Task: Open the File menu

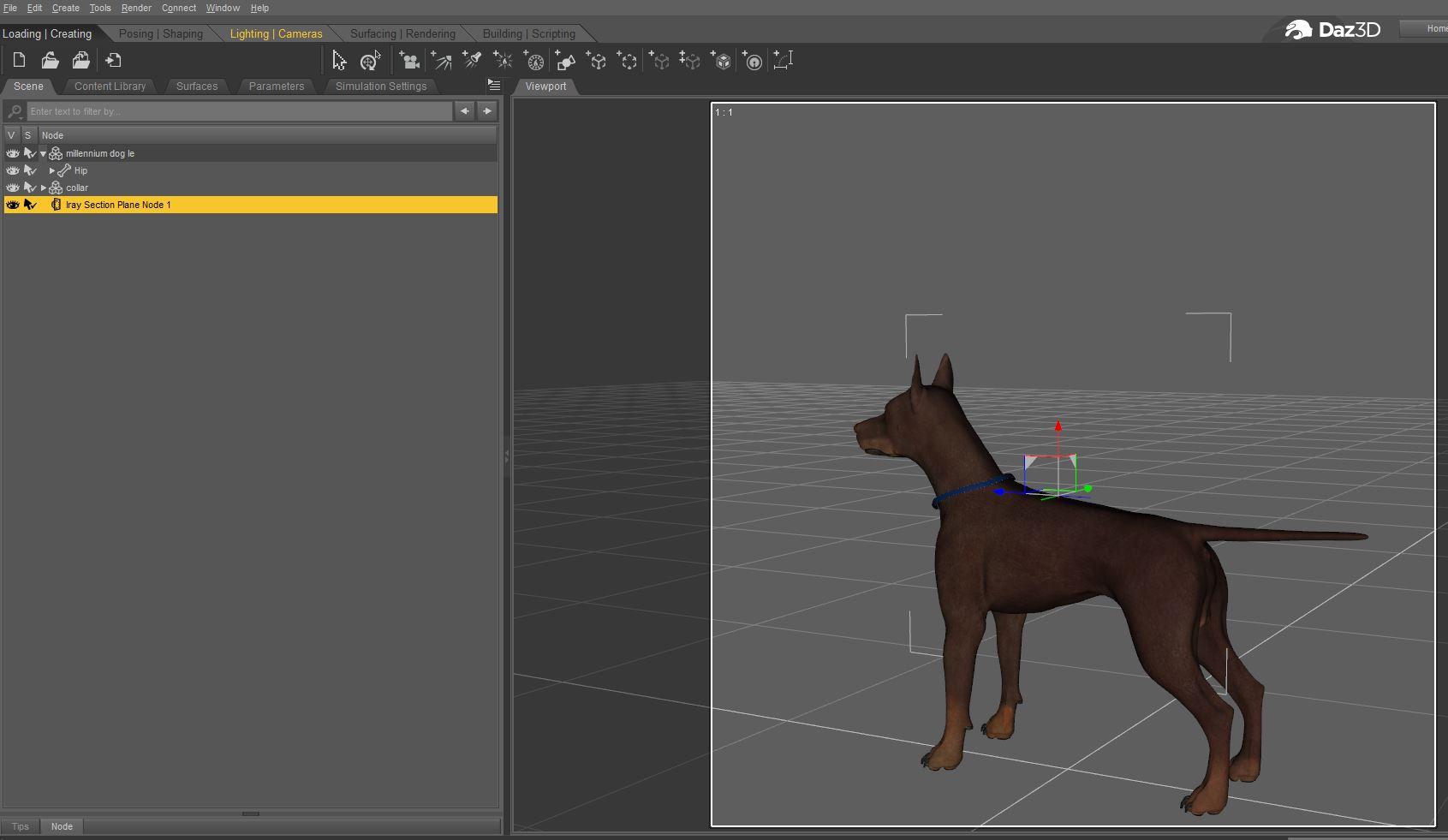Action: click(10, 8)
